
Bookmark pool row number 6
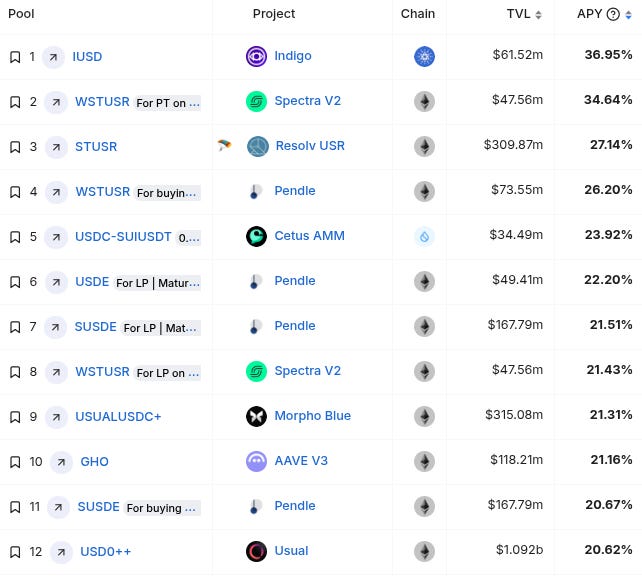pos(15,282)
